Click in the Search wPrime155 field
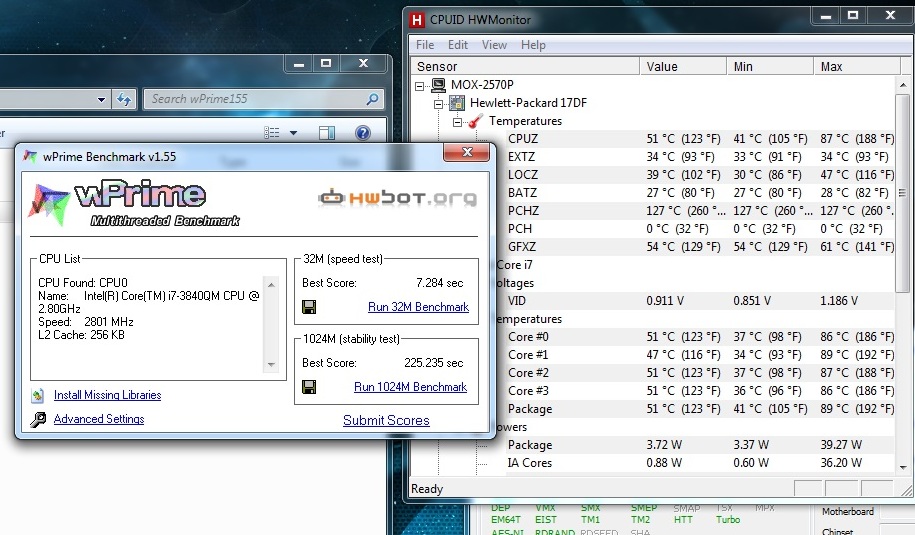The height and width of the screenshot is (535, 915). coord(255,99)
